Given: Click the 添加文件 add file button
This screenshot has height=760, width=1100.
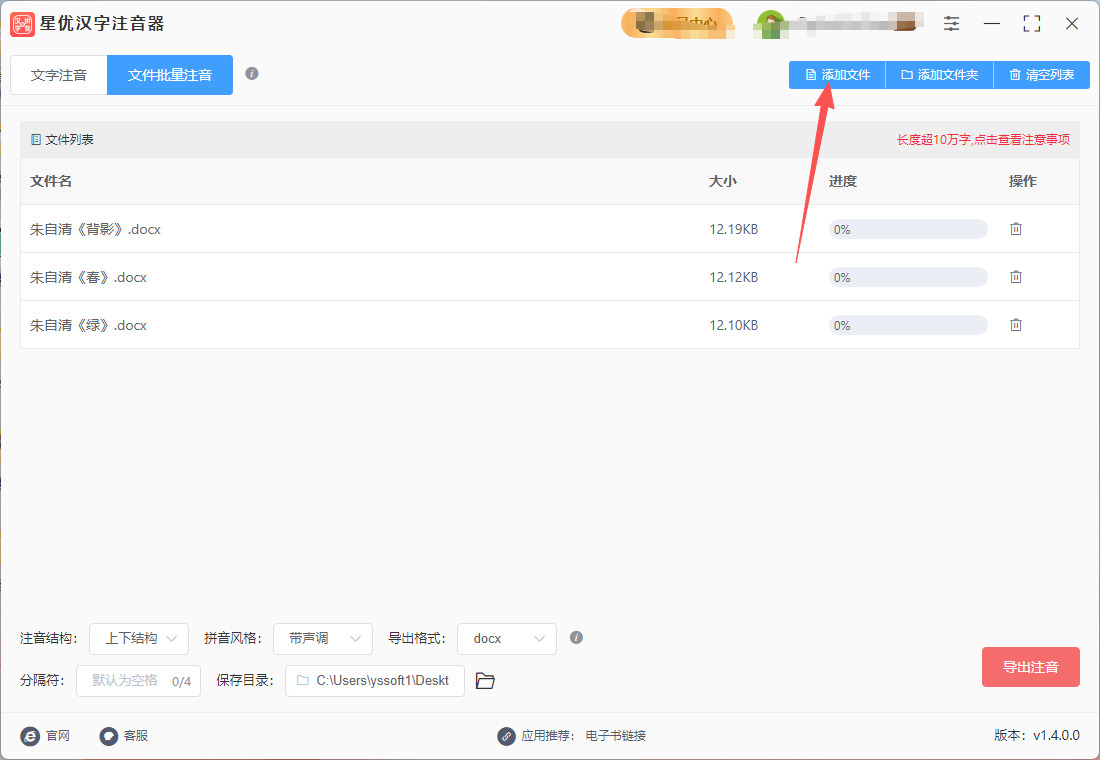Looking at the screenshot, I should (836, 74).
